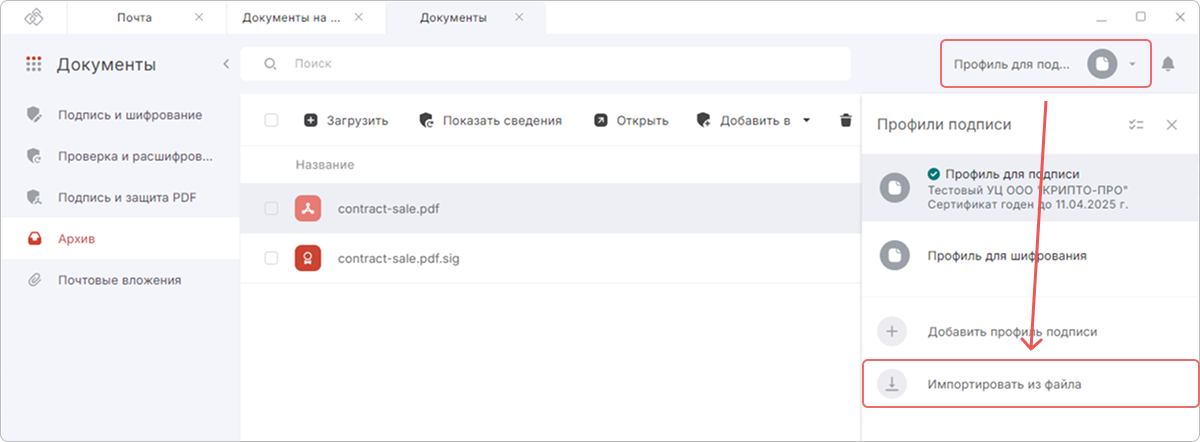Click the Подпись и шифрование shield icon
This screenshot has width=1200, height=442.
34,115
